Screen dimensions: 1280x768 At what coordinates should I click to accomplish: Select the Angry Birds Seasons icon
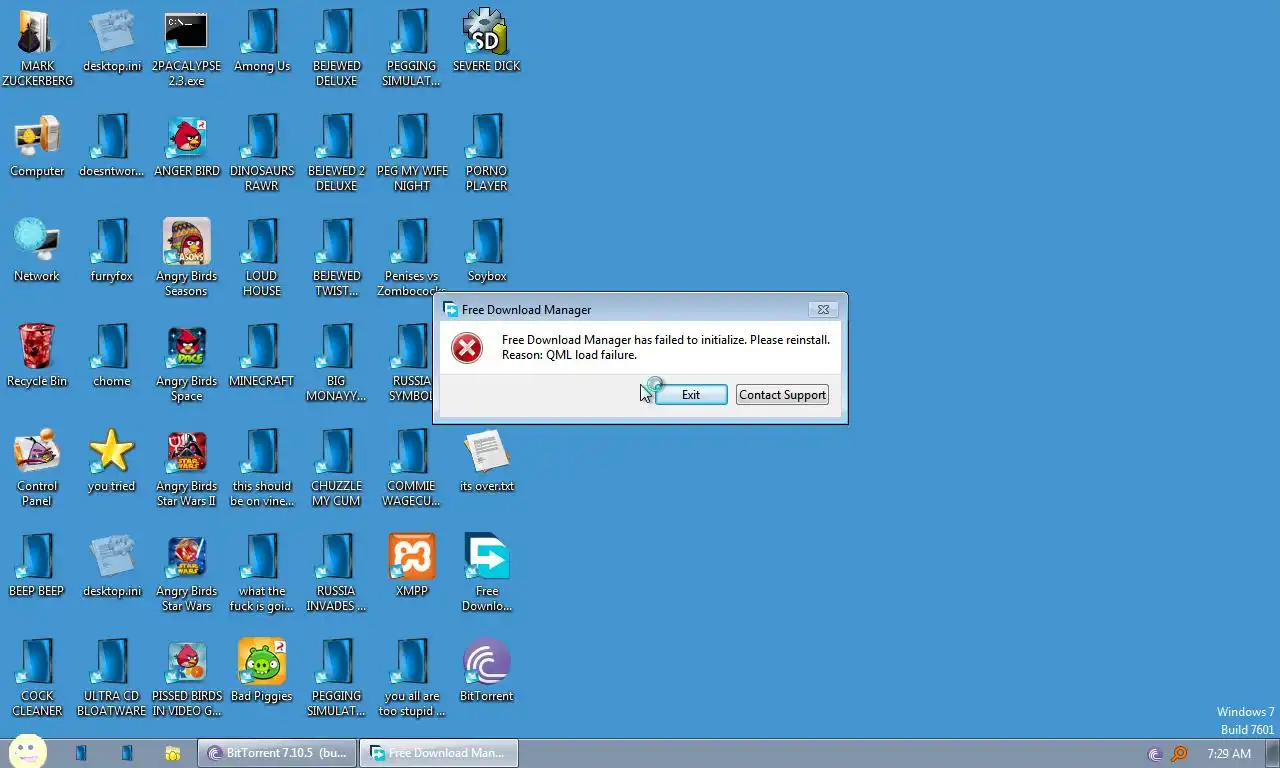tap(187, 257)
